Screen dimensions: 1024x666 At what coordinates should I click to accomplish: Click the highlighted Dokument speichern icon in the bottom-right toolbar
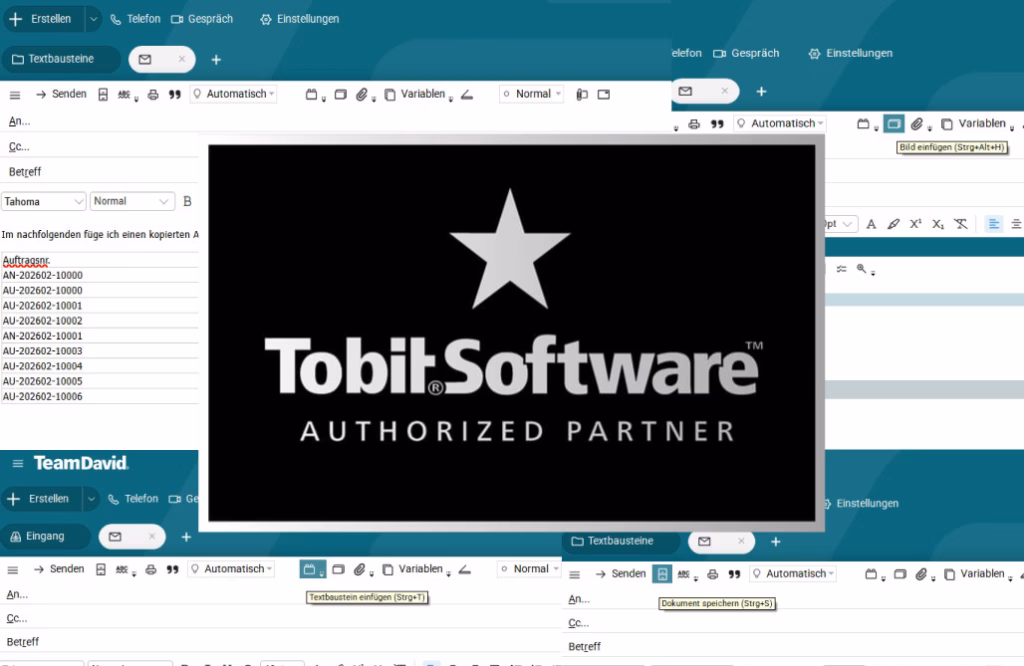[662, 574]
